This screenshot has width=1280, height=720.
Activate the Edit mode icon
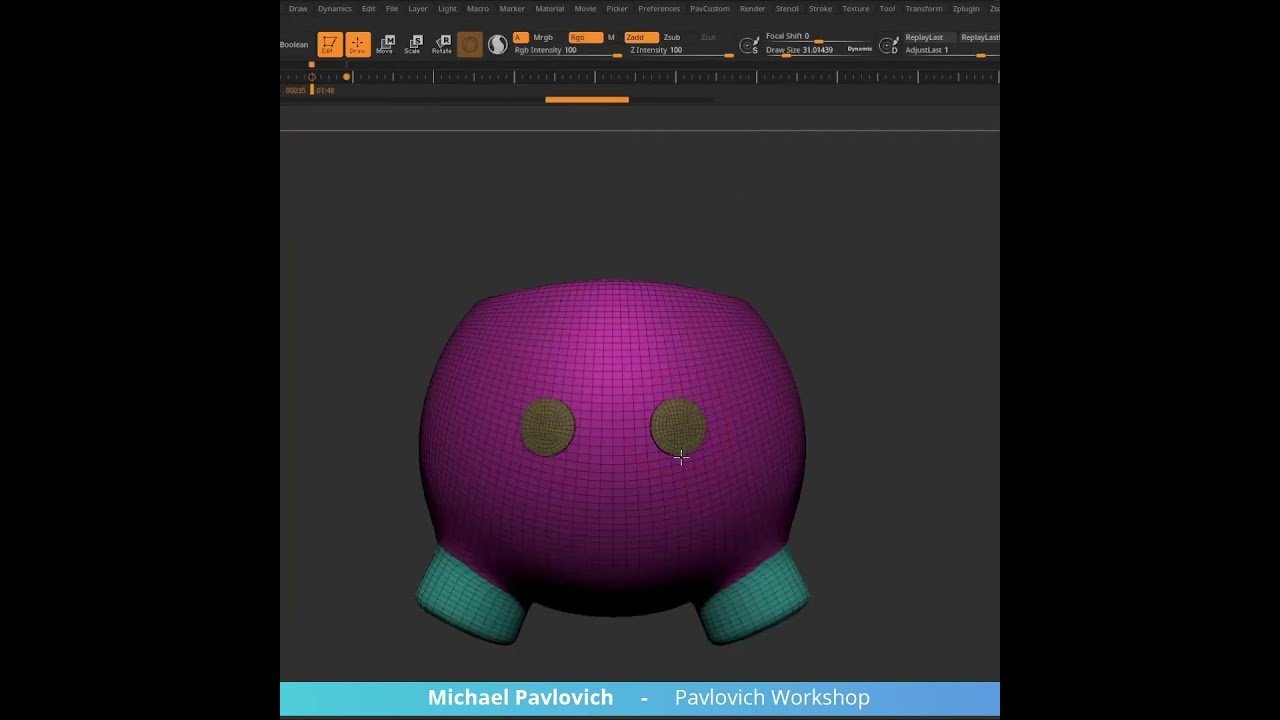[329, 44]
